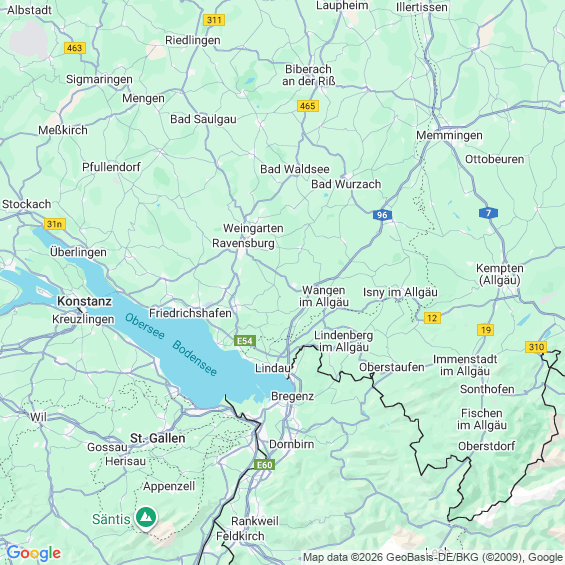This screenshot has height=565, width=565.
Task: Click the yellow 463 road sign
Action: pos(75,48)
